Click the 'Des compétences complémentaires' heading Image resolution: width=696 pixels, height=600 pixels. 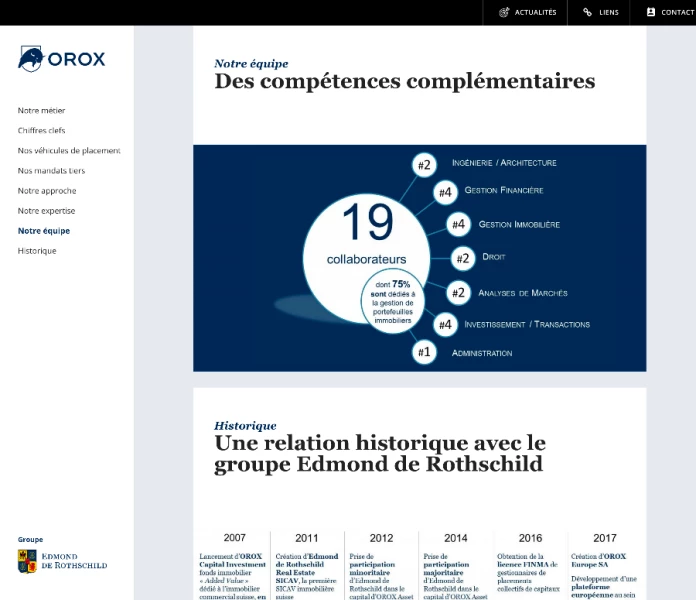pyautogui.click(x=405, y=81)
